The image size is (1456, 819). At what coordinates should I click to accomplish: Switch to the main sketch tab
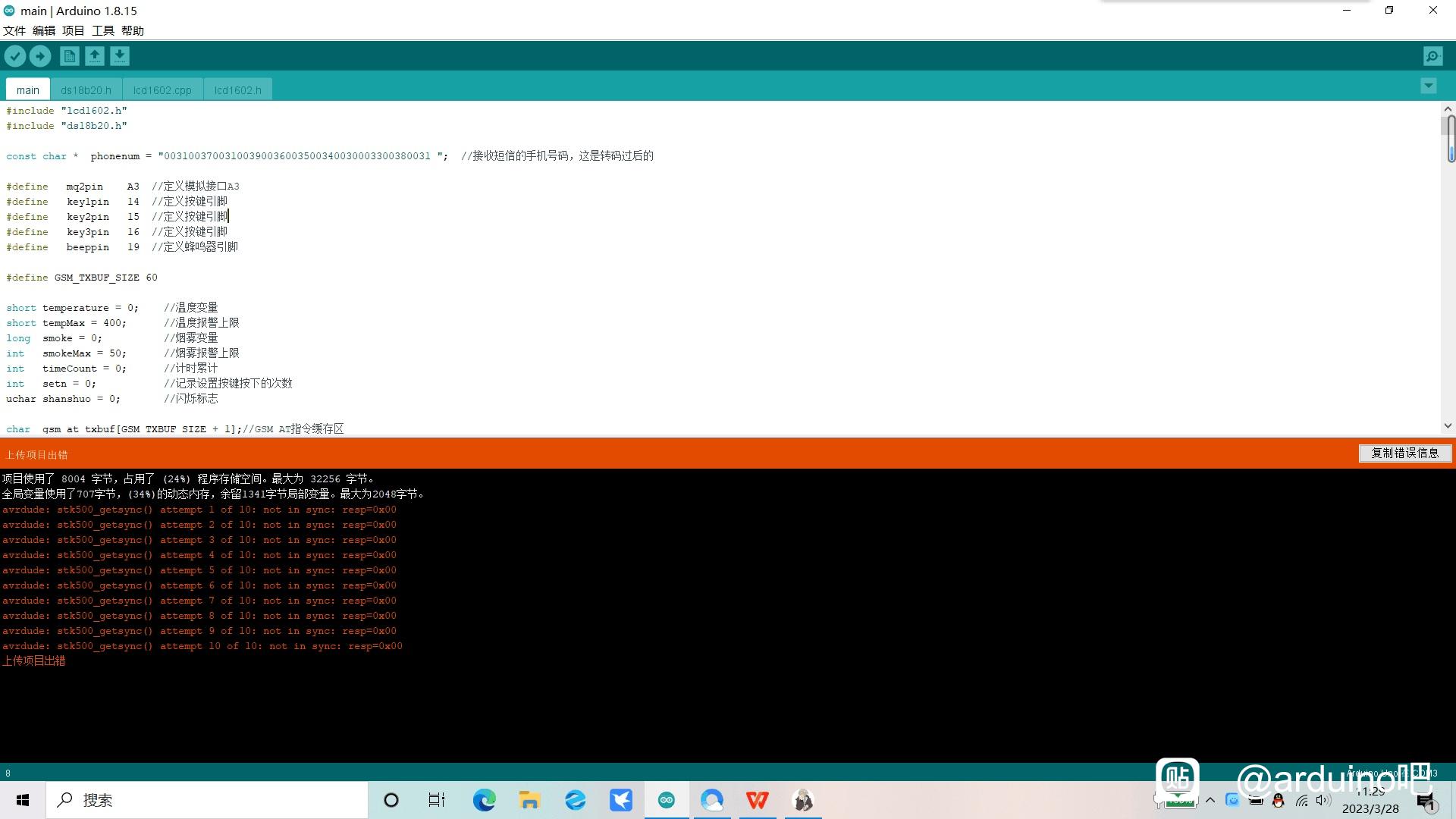(28, 89)
